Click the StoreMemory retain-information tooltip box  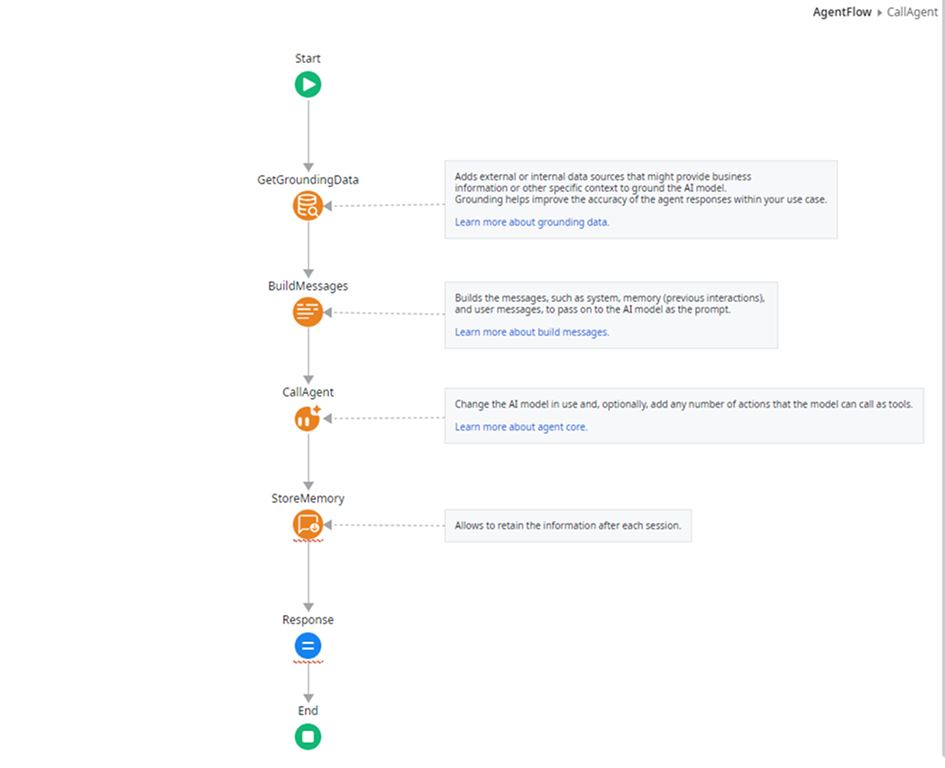point(567,525)
